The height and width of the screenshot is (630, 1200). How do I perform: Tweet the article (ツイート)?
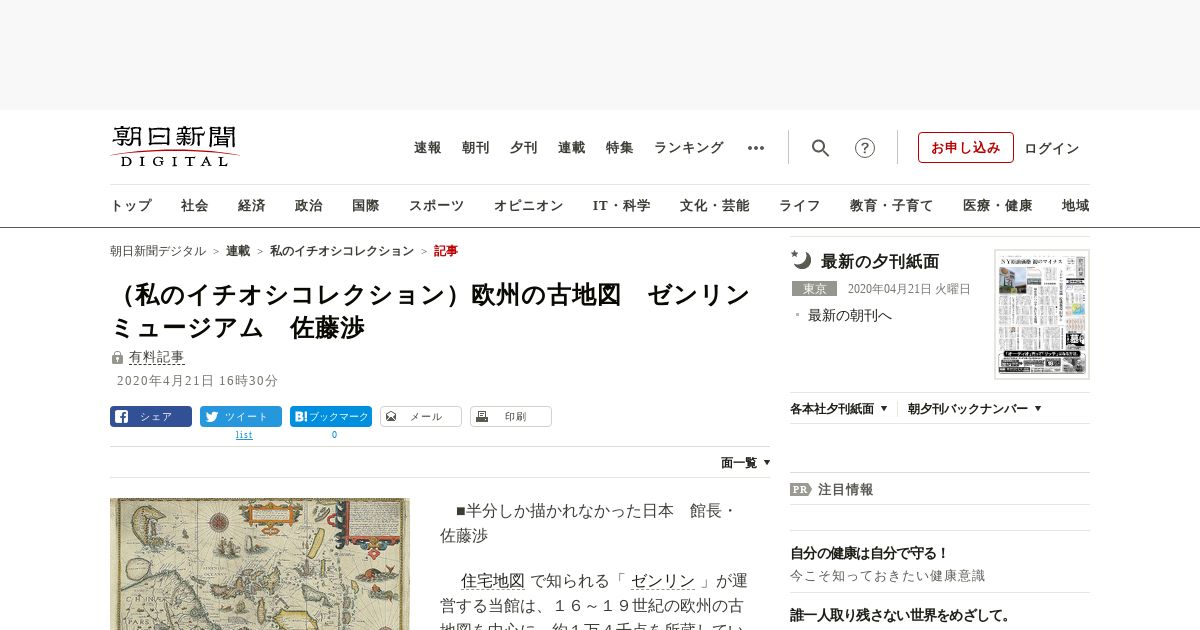(x=241, y=416)
